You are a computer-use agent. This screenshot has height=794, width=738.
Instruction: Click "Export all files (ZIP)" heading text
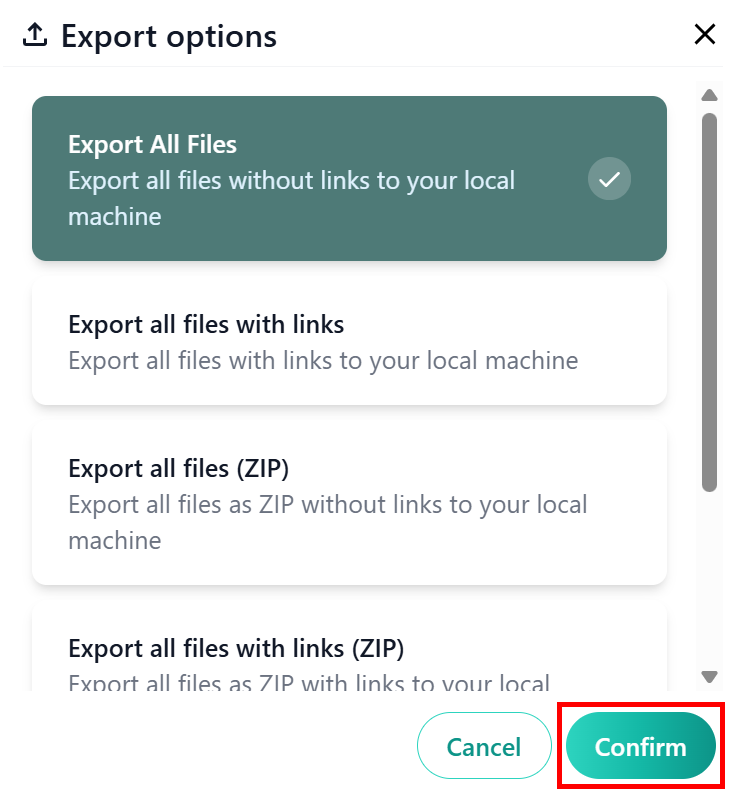click(178, 468)
